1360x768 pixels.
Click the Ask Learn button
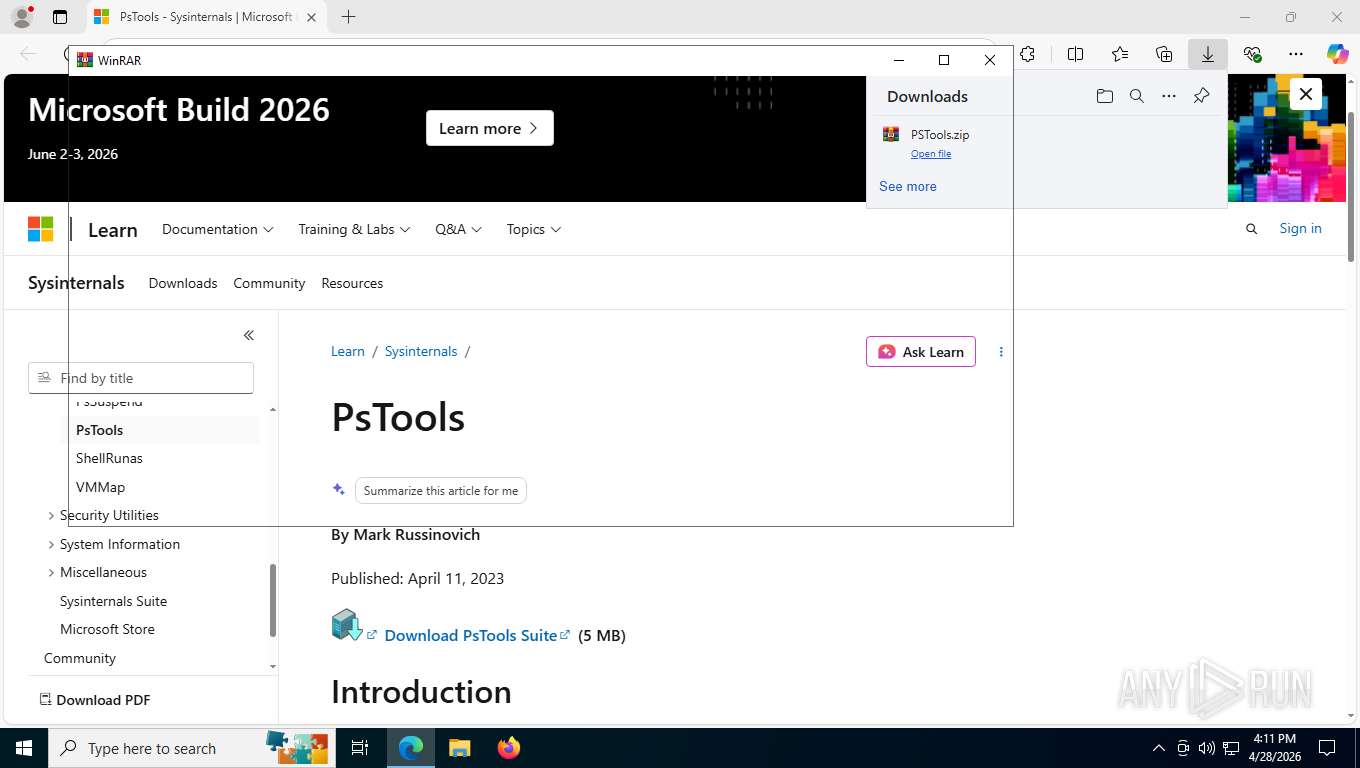[921, 352]
